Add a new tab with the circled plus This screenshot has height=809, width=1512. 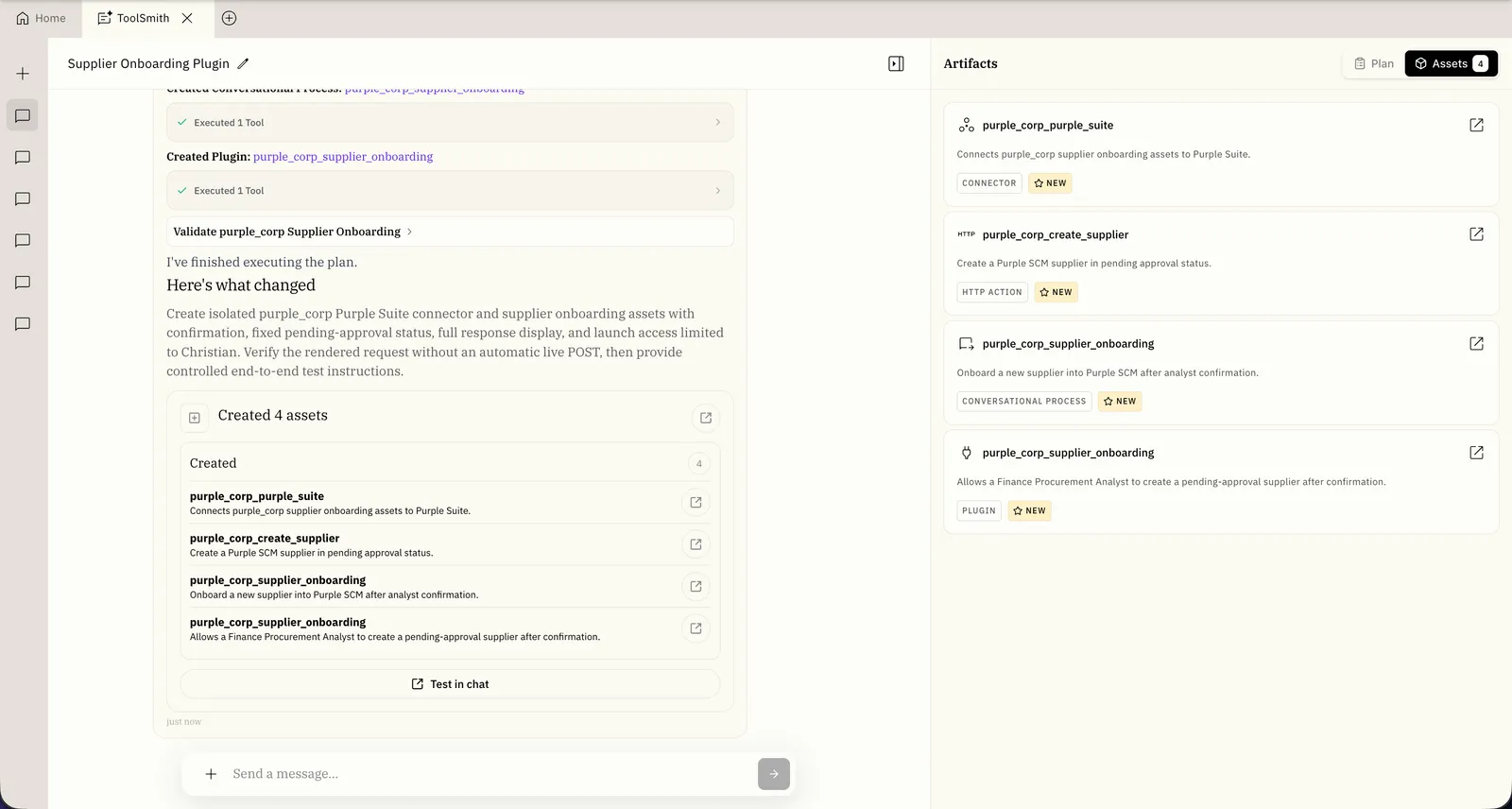(229, 18)
